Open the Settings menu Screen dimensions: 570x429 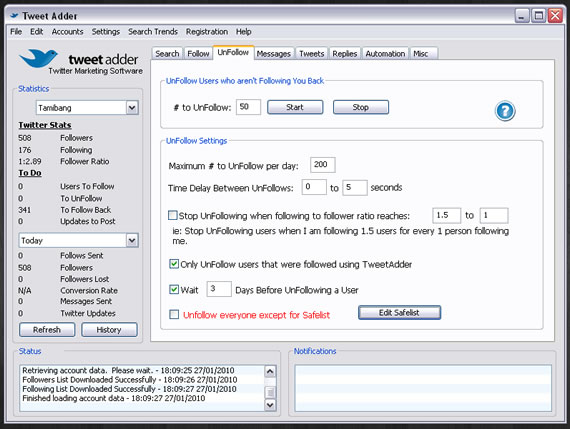coord(105,32)
